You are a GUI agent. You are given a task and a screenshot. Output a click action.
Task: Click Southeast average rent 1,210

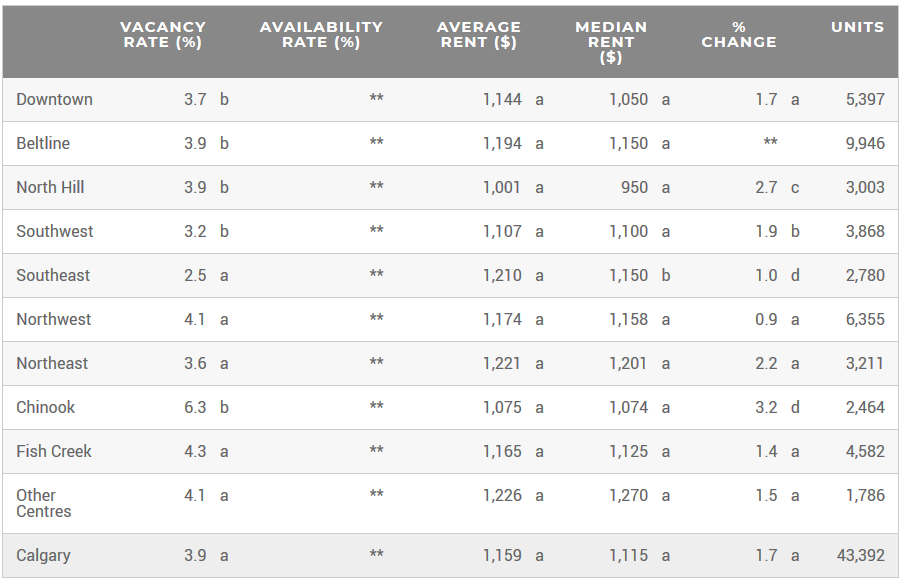(502, 275)
